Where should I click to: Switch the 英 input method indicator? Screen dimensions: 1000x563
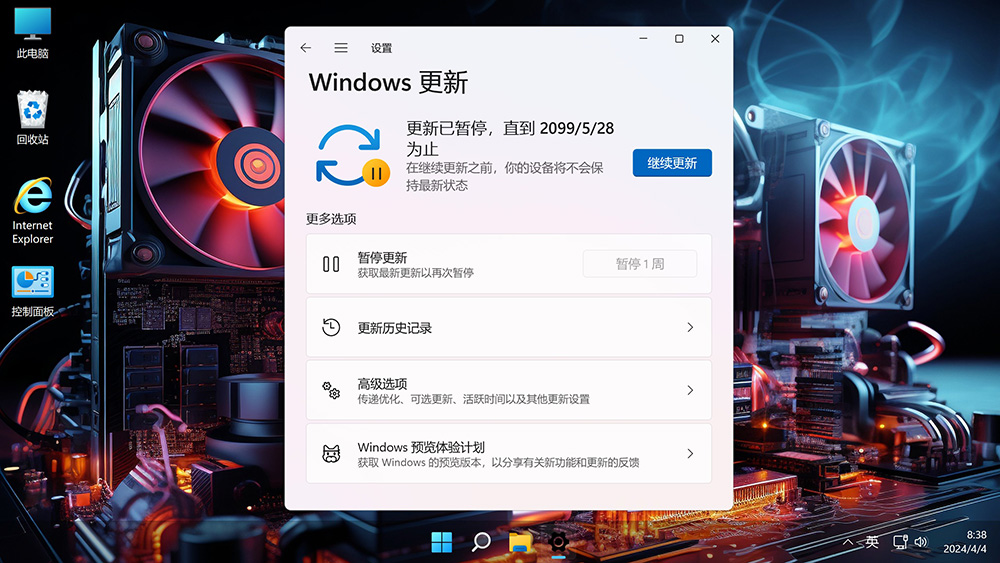click(x=872, y=542)
